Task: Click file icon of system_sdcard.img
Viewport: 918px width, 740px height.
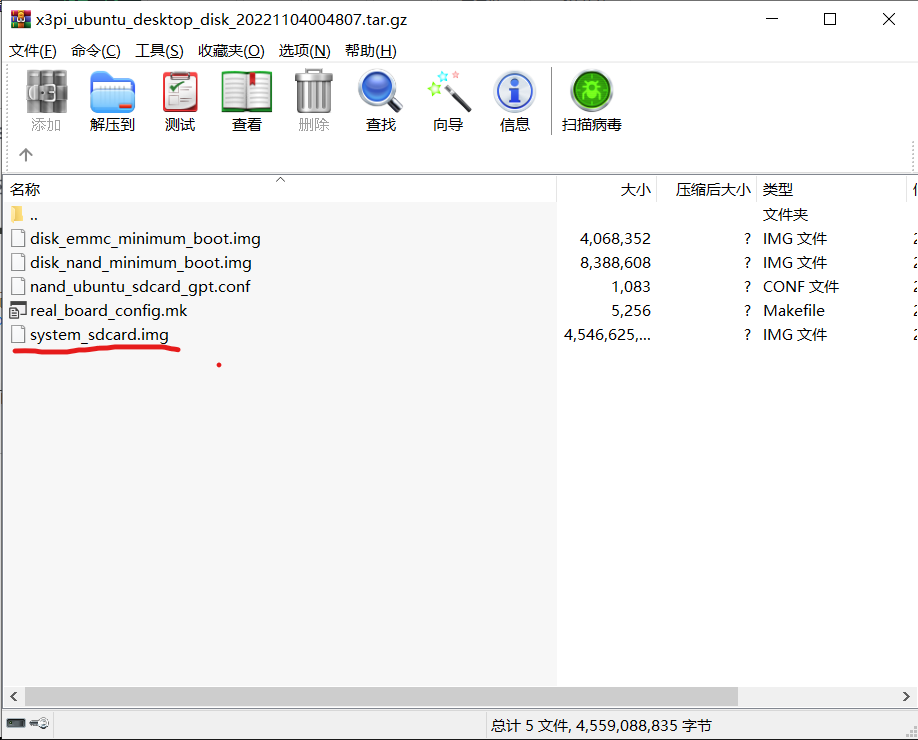Action: pyautogui.click(x=18, y=334)
